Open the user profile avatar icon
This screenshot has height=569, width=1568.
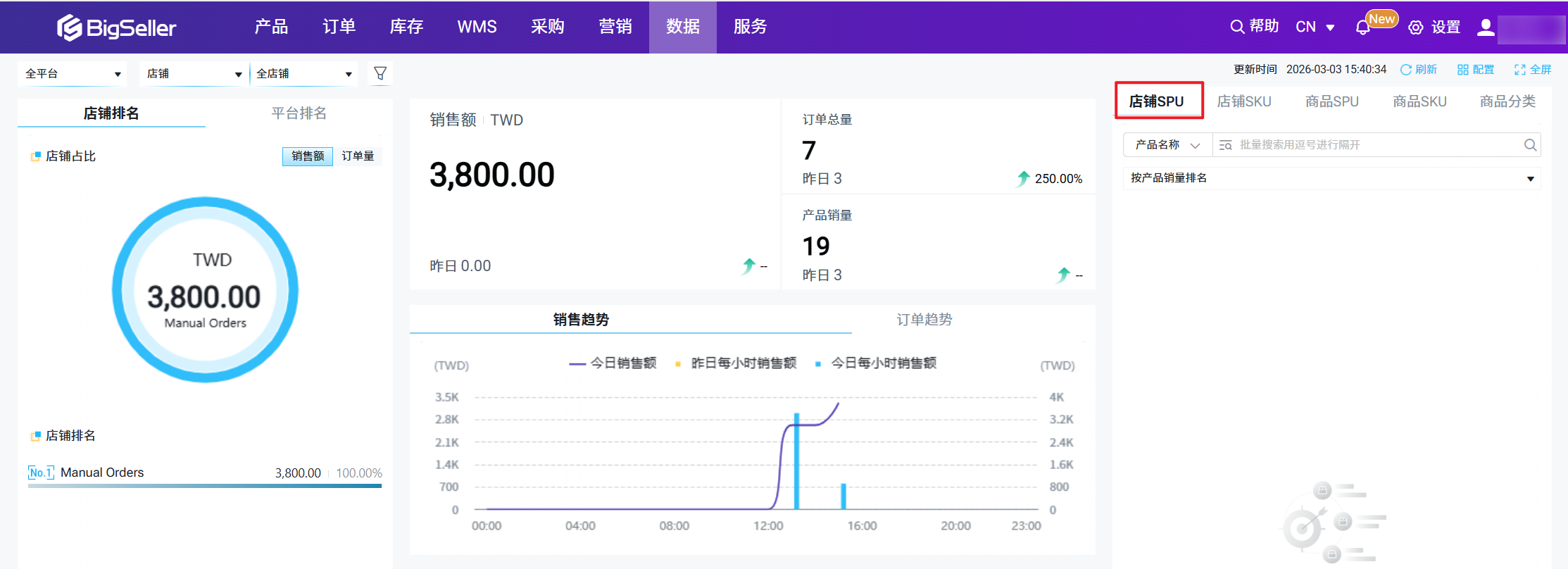1486,27
